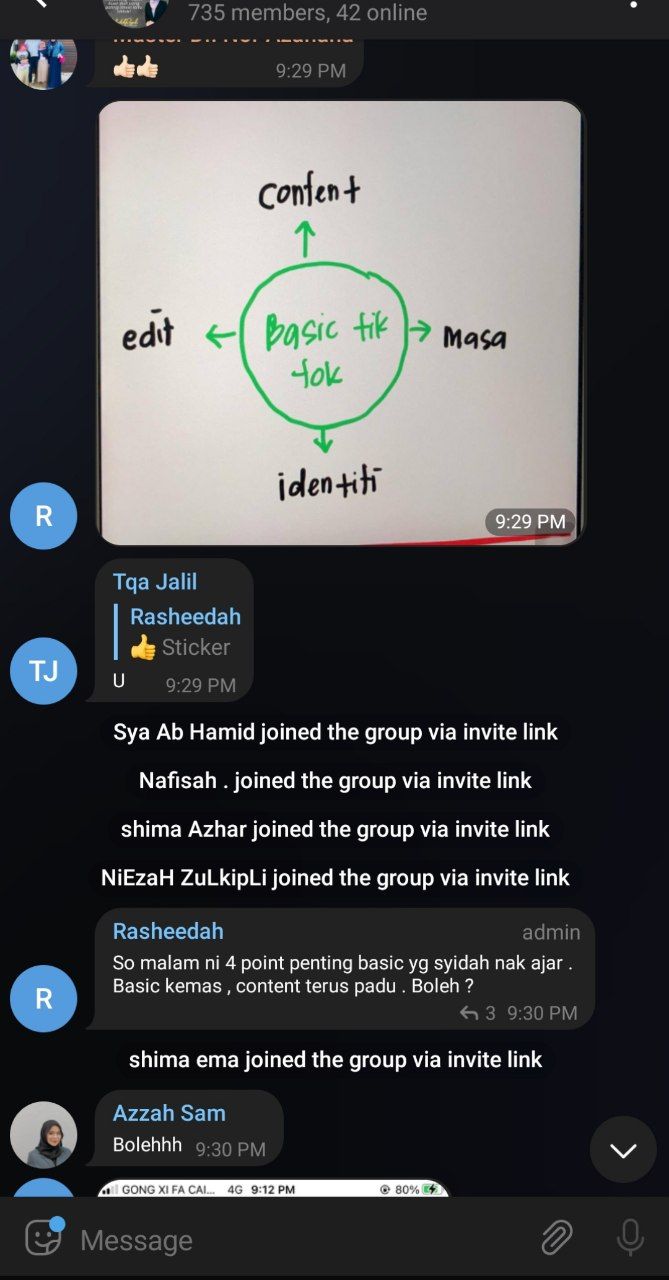Tap the Sya Ab Hamid joined notice
Screen dimensions: 669x1280
pos(335,732)
